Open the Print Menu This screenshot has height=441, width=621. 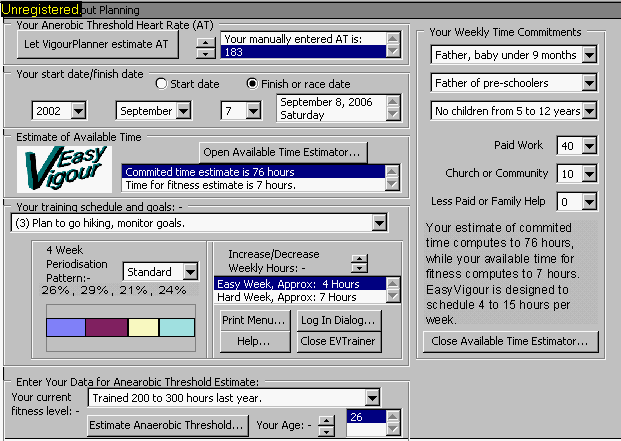coord(255,320)
